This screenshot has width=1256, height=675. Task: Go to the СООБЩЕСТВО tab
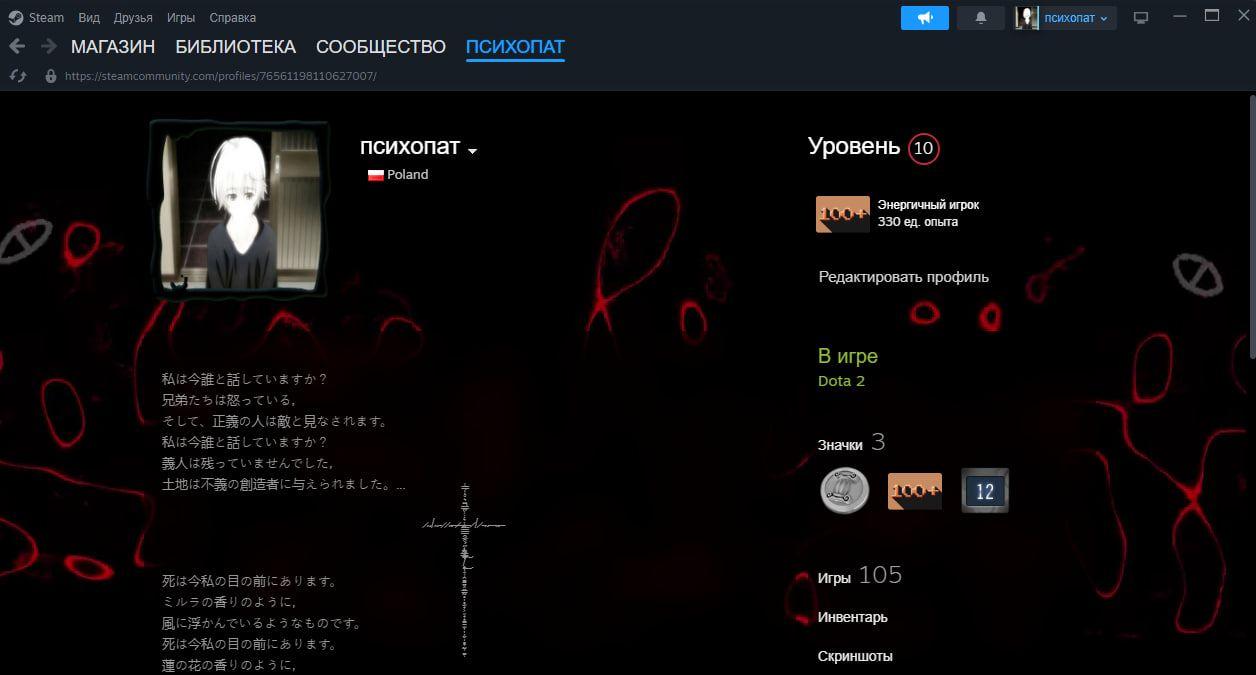pyautogui.click(x=380, y=47)
